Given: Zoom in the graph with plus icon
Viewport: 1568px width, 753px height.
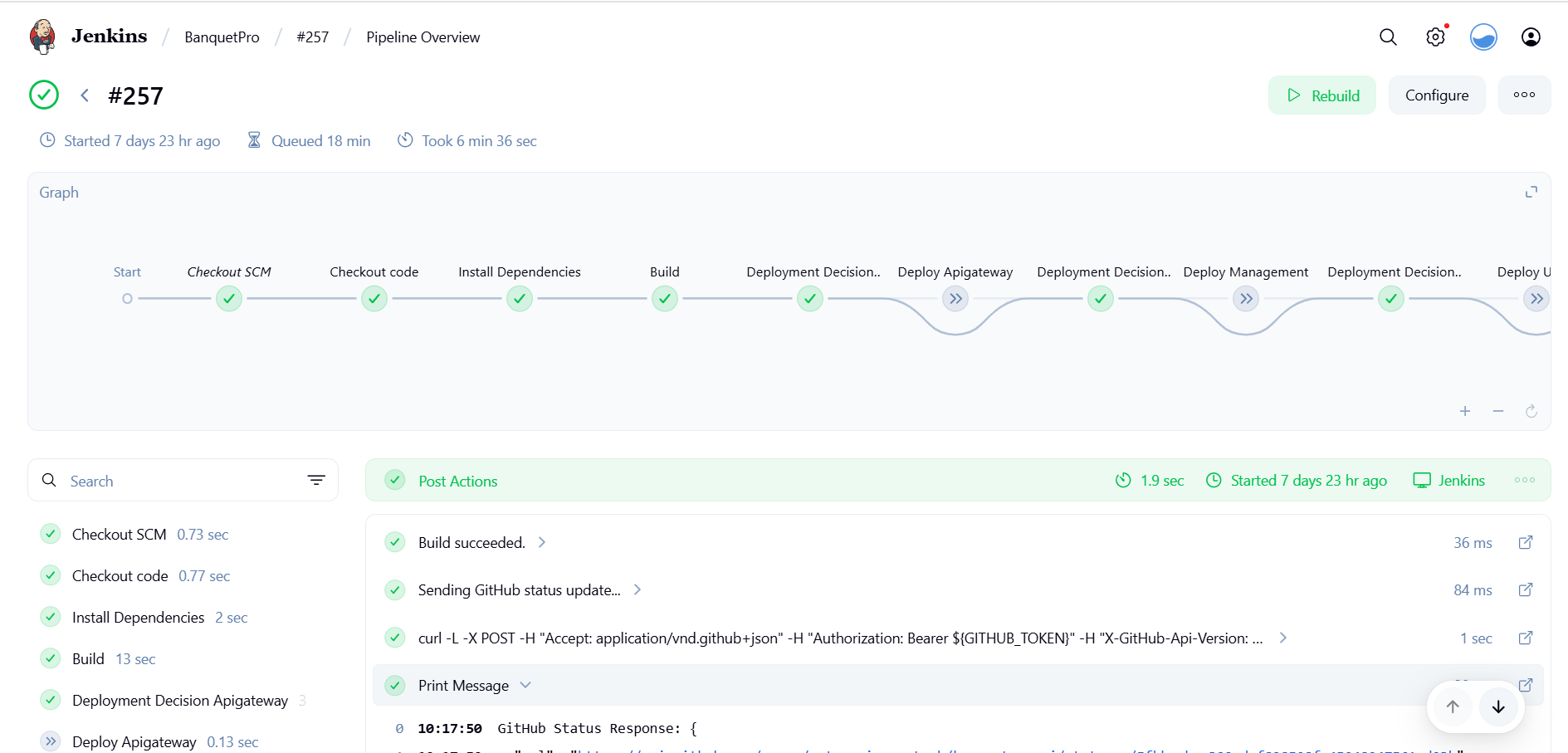Looking at the screenshot, I should [1465, 411].
